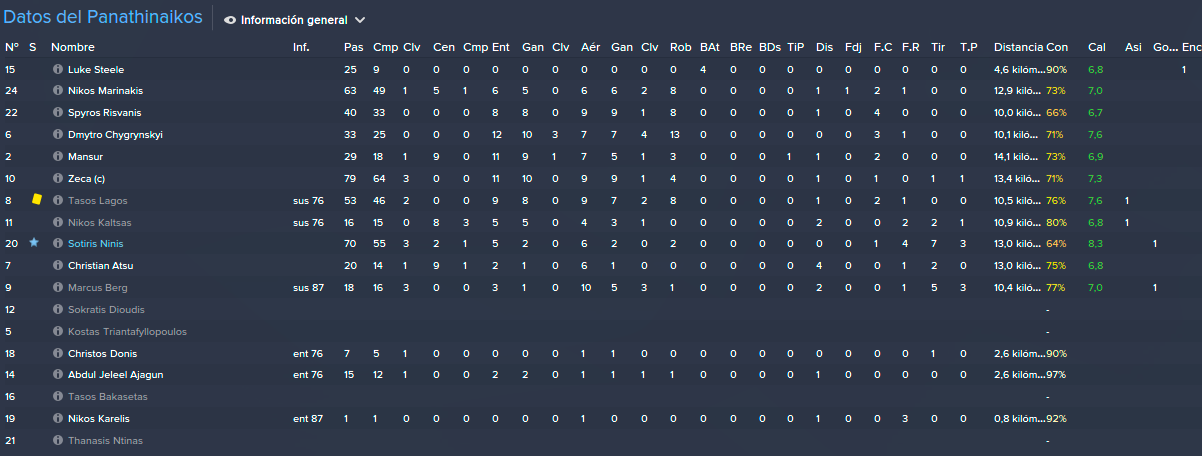The width and height of the screenshot is (1202, 456).
Task: Open info icon for Kostas Triantafyllopoulos
Action: click(57, 332)
